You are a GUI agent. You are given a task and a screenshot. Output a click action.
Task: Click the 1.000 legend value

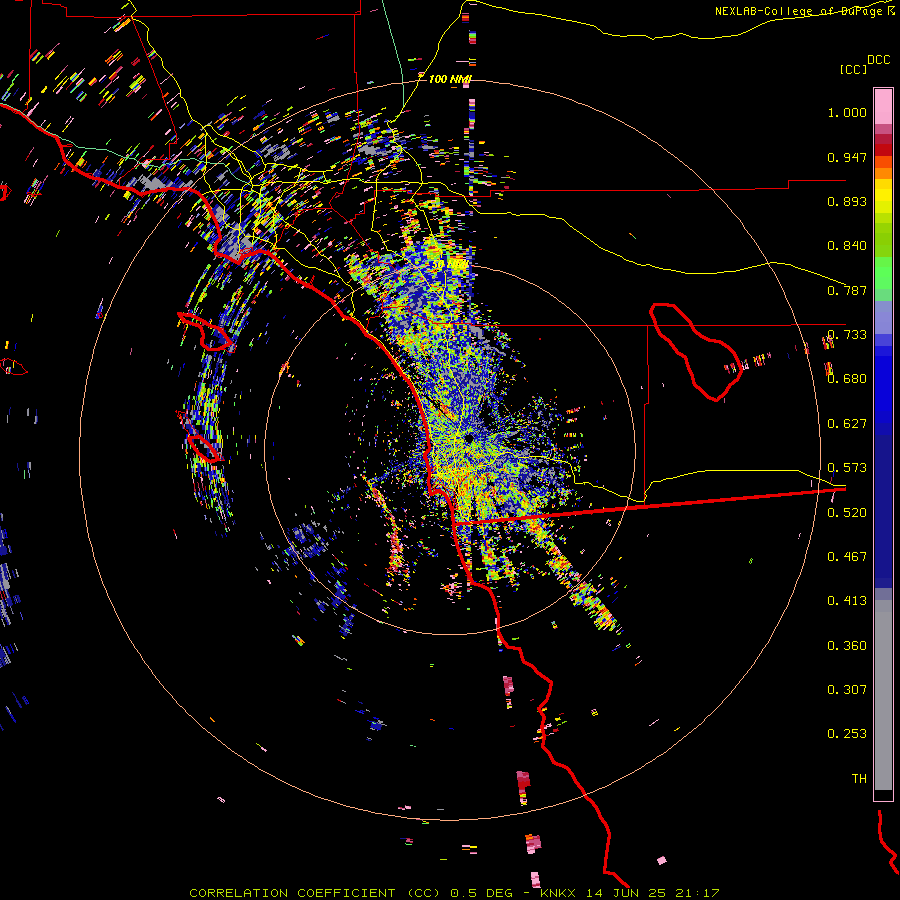click(x=847, y=112)
